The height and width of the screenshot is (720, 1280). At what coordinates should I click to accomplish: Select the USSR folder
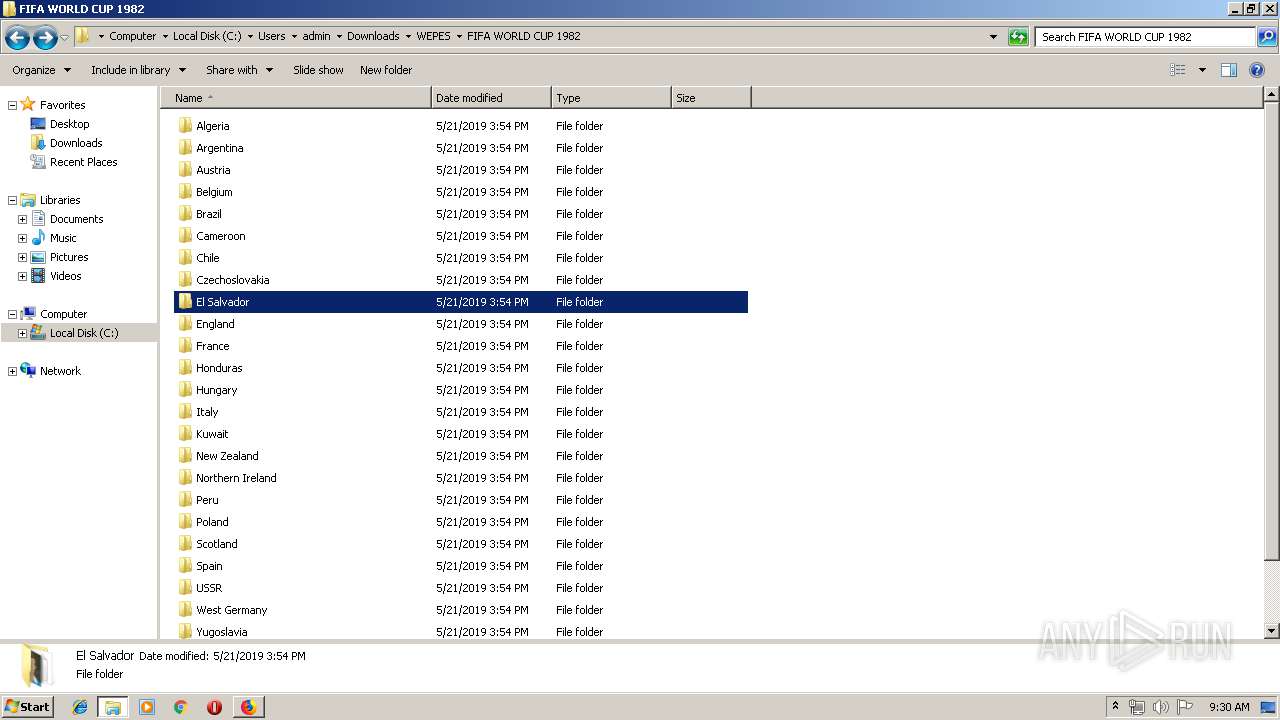point(461,588)
